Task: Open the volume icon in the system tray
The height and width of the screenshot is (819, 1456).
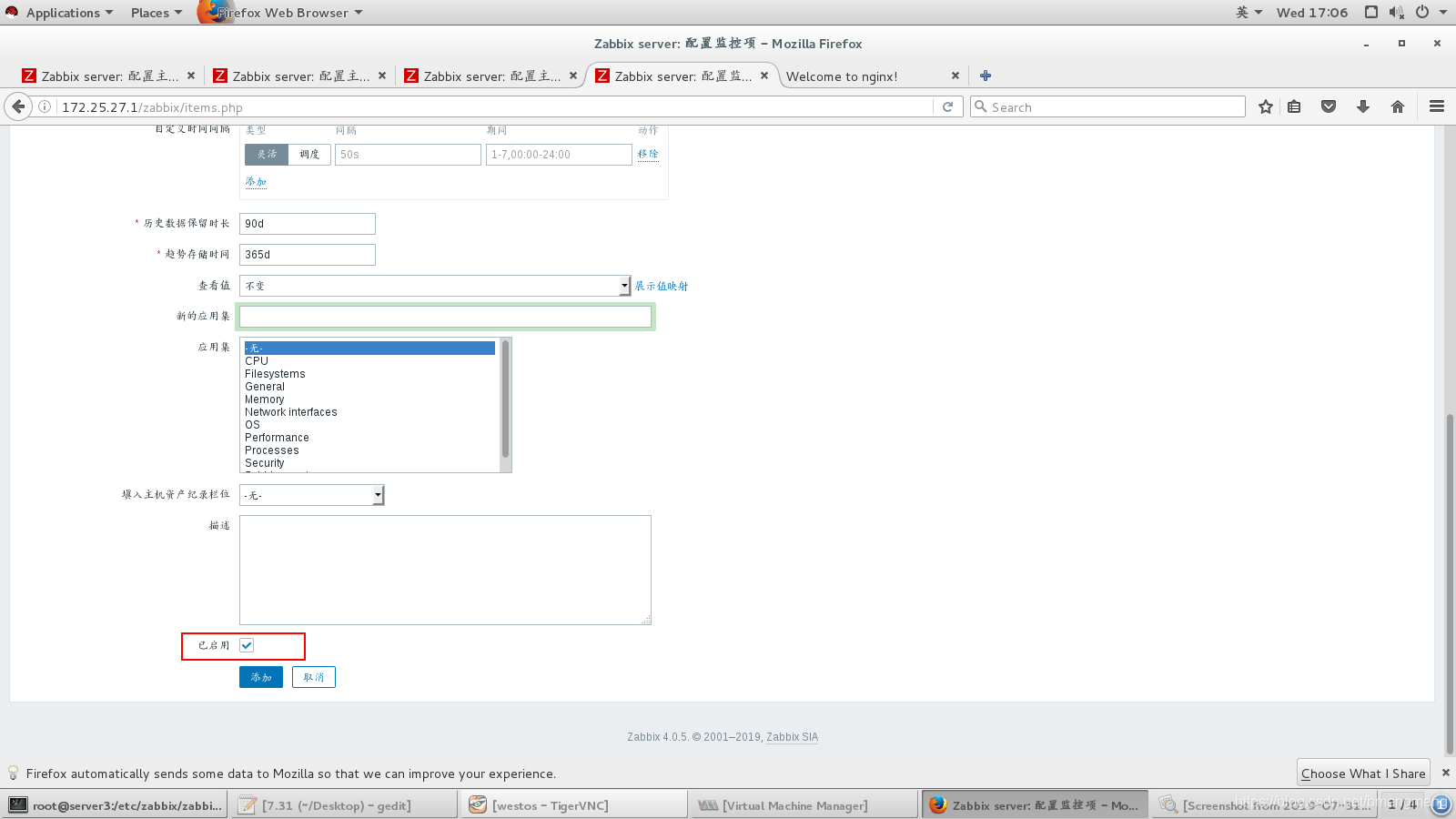Action: [x=1396, y=12]
